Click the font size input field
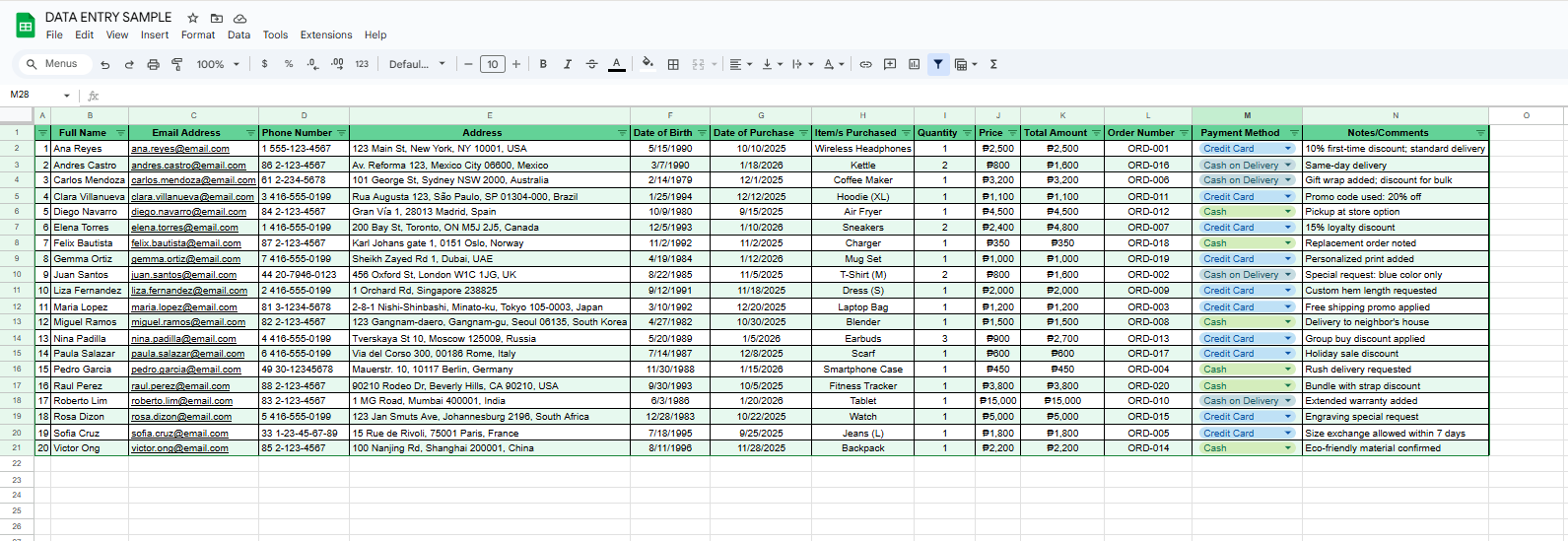Screen dimensions: 1568x541 (x=493, y=64)
